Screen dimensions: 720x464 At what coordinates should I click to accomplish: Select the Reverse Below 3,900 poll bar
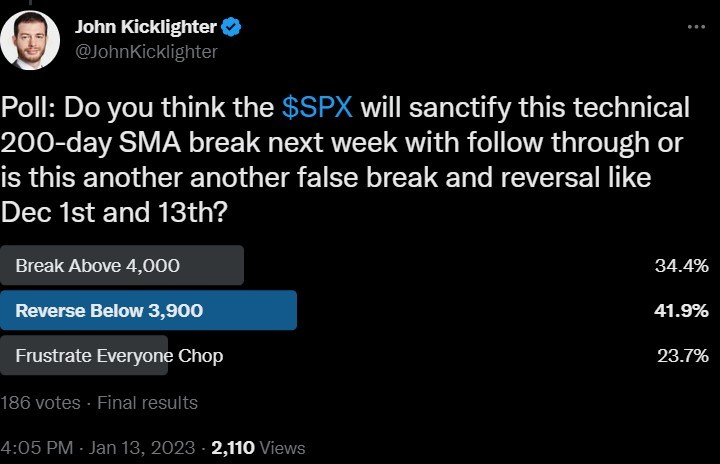click(148, 310)
